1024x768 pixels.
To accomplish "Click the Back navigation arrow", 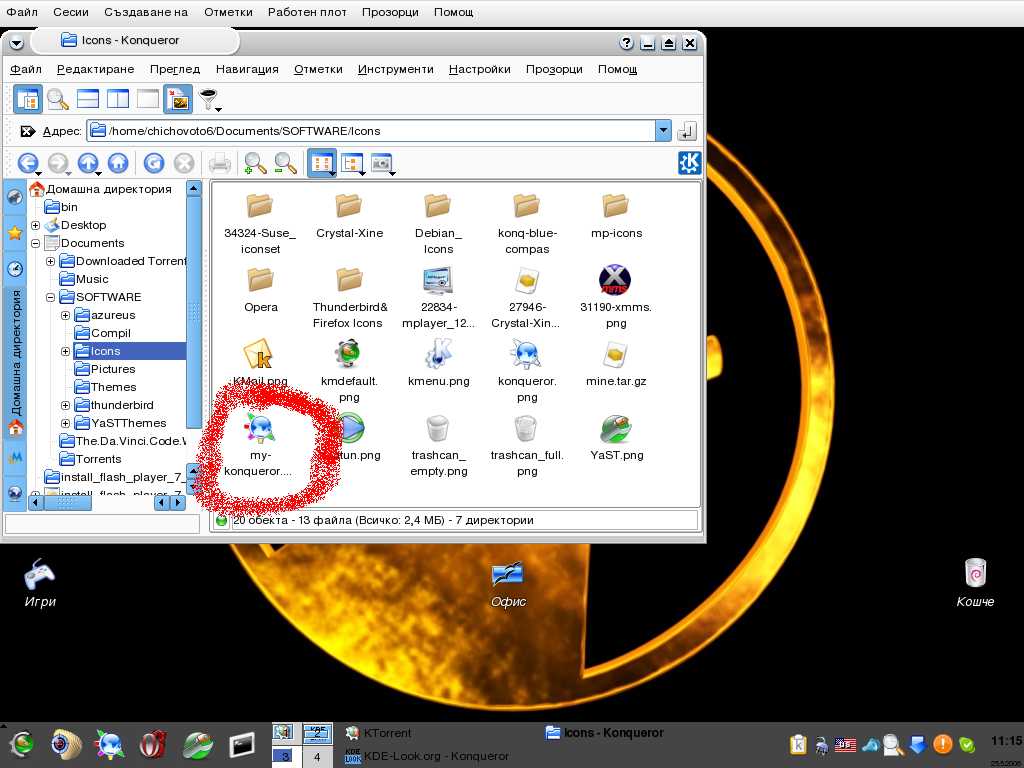I will click(27, 163).
